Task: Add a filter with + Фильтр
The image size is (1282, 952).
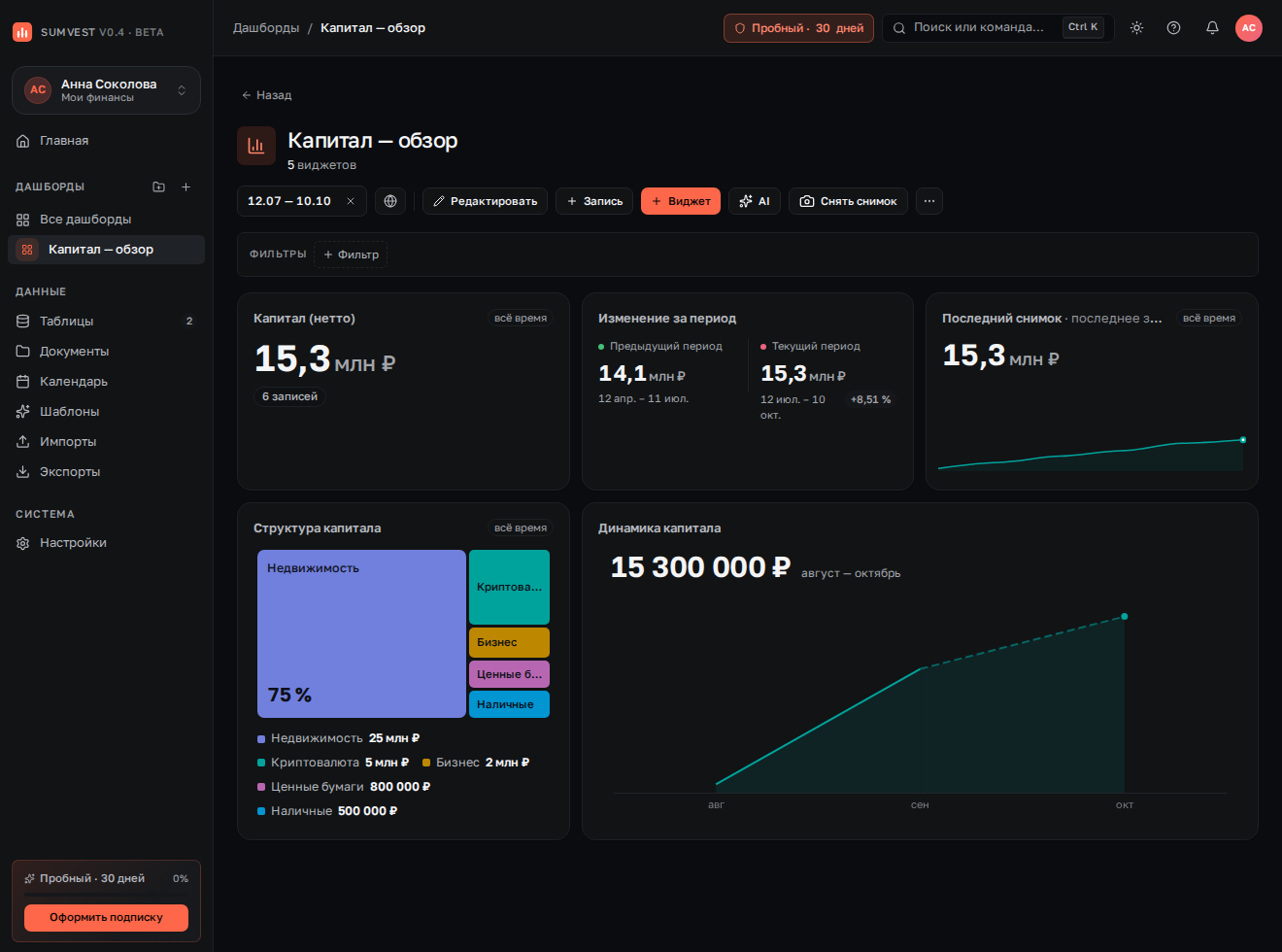Action: (351, 255)
